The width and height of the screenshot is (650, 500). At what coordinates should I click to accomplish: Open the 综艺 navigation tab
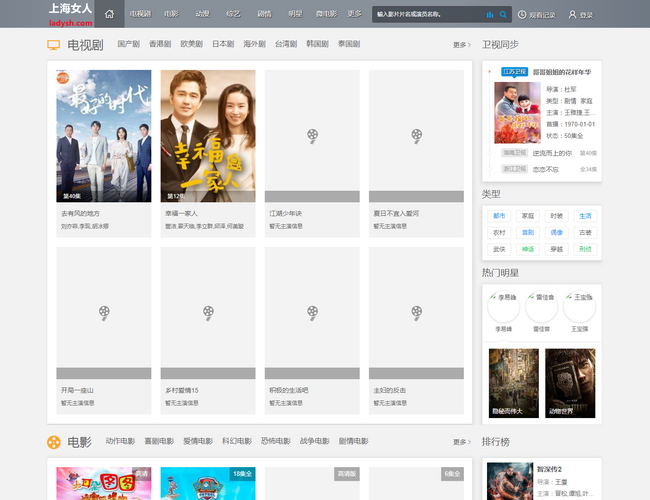pyautogui.click(x=233, y=15)
